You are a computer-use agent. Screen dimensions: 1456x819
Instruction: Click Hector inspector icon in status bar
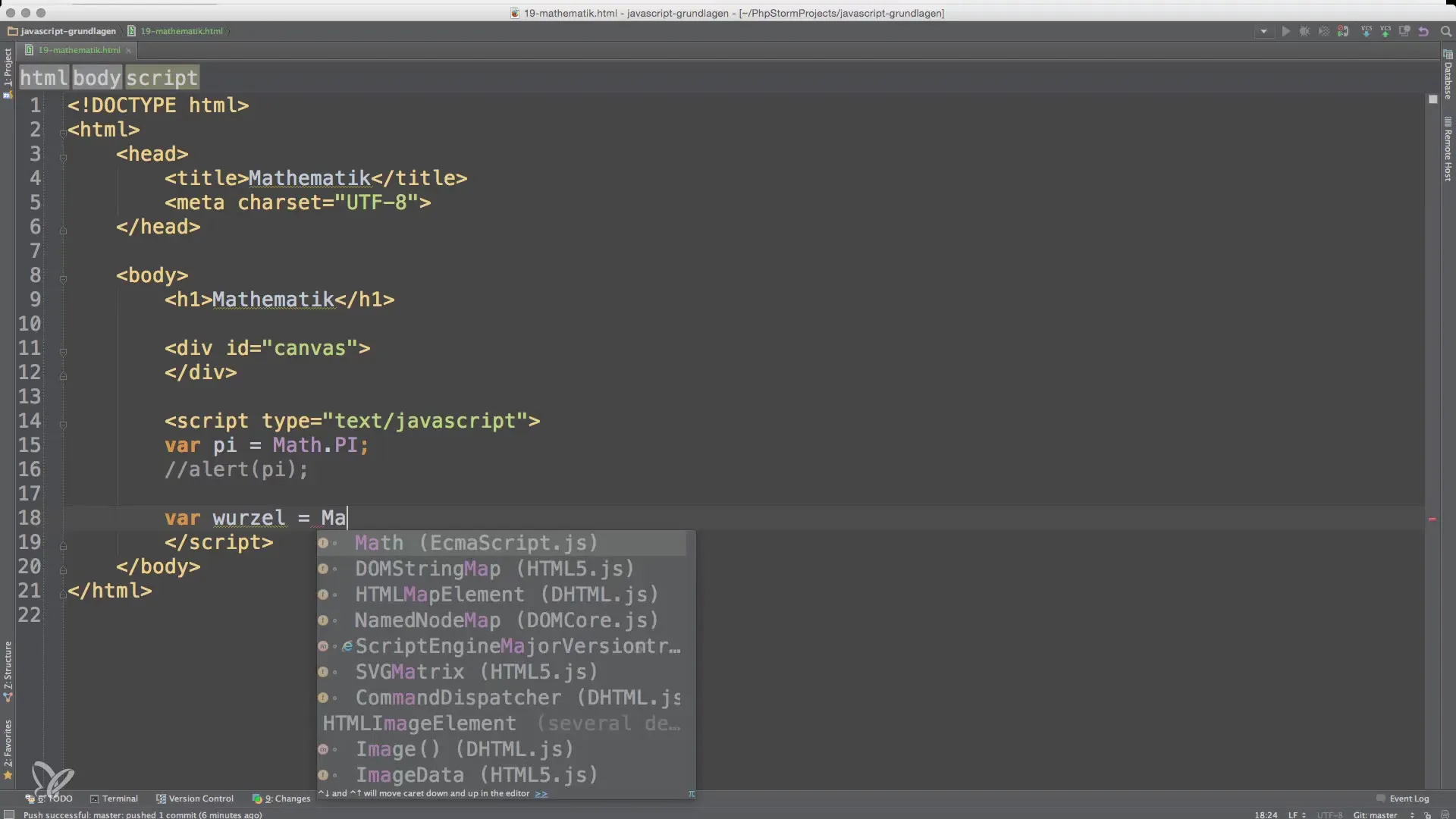[x=1445, y=815]
